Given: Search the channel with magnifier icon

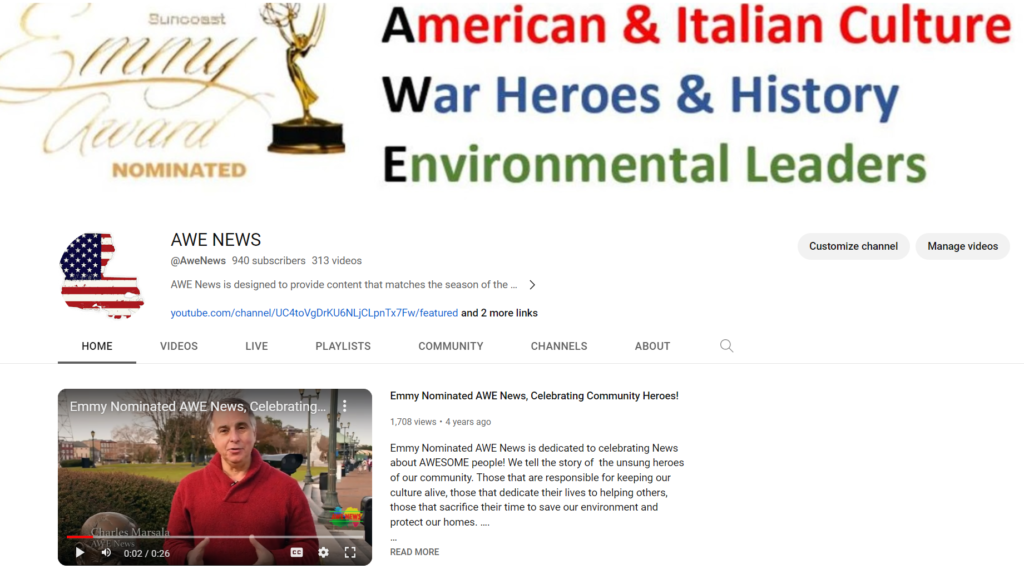Looking at the screenshot, I should (x=726, y=346).
